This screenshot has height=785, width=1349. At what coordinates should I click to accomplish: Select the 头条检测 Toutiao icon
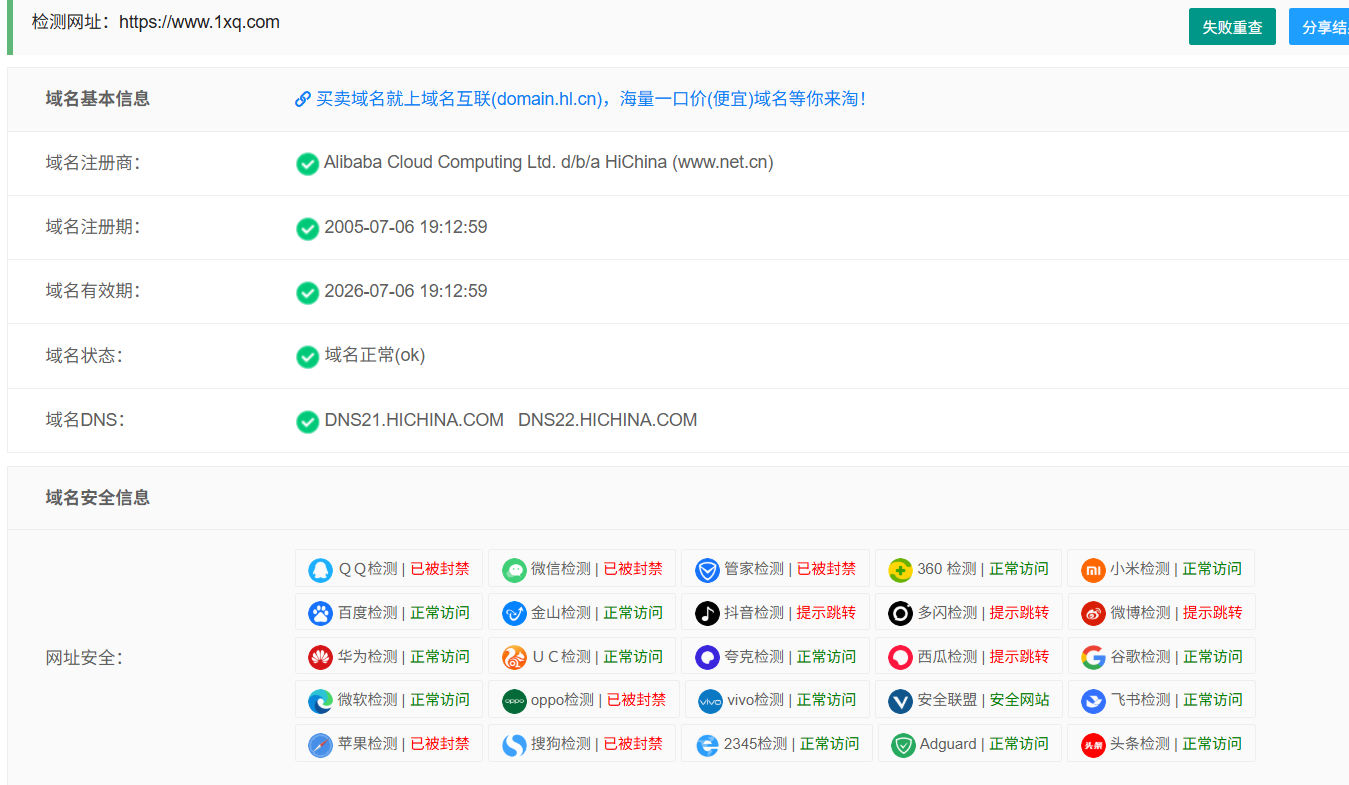[1092, 743]
